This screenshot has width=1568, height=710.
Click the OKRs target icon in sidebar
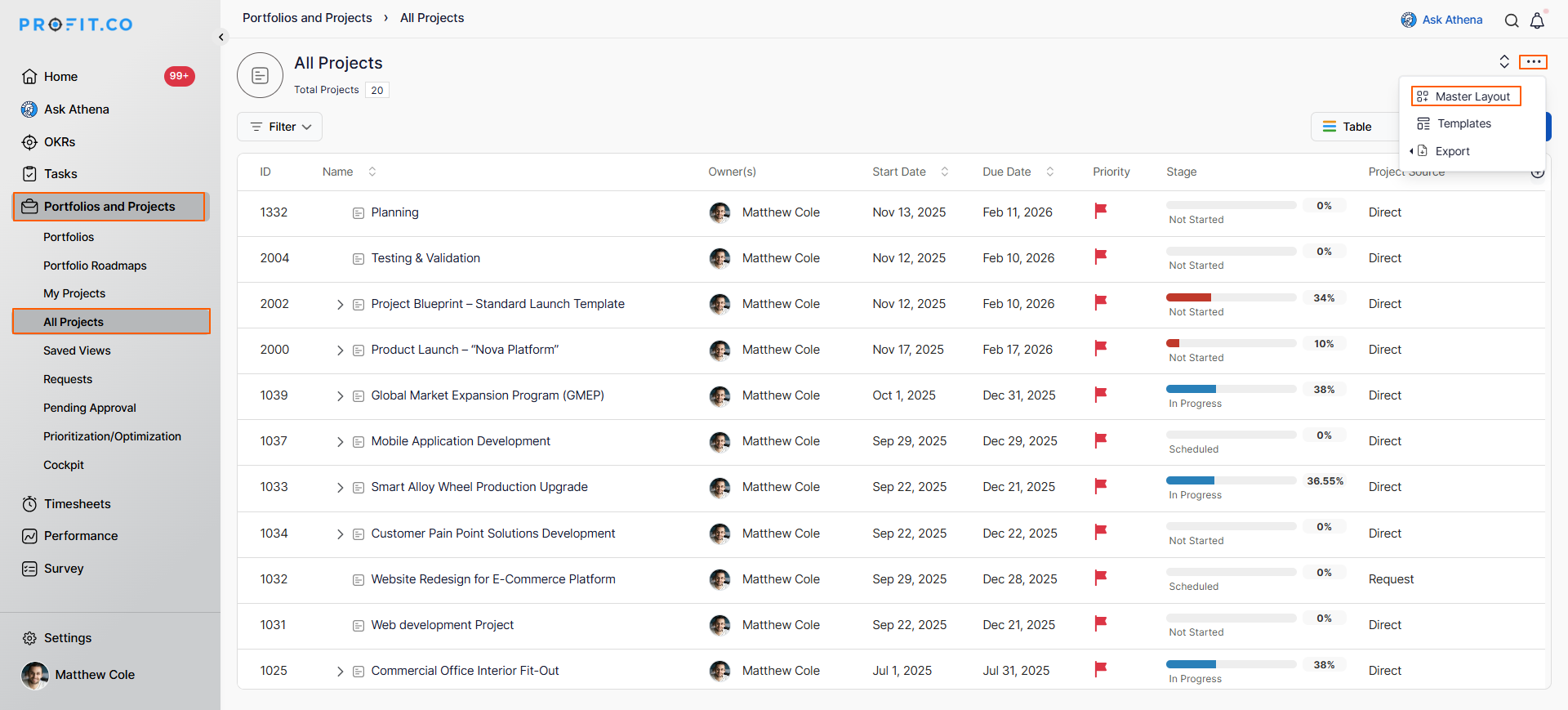point(29,142)
